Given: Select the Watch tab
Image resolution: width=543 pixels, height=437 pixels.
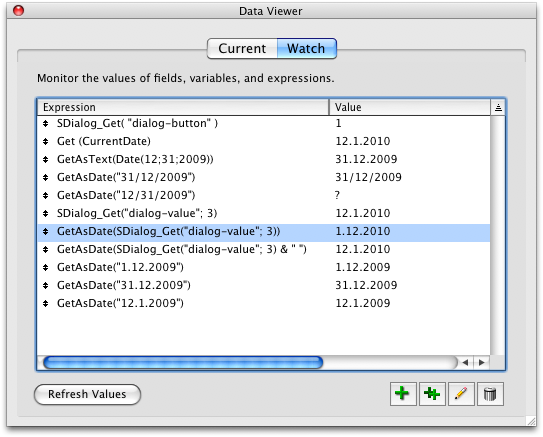Looking at the screenshot, I should tap(306, 48).
